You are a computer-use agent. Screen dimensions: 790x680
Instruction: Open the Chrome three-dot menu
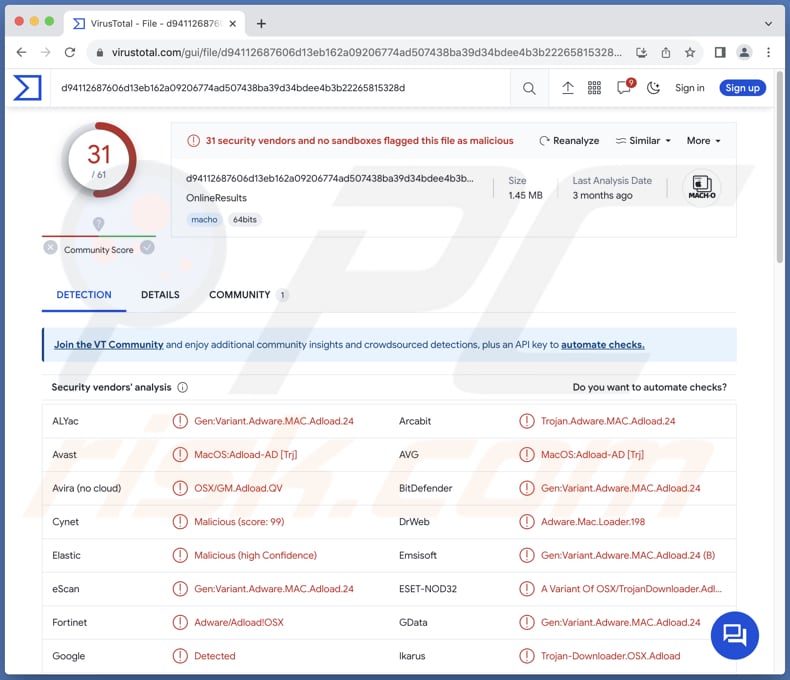pos(768,52)
